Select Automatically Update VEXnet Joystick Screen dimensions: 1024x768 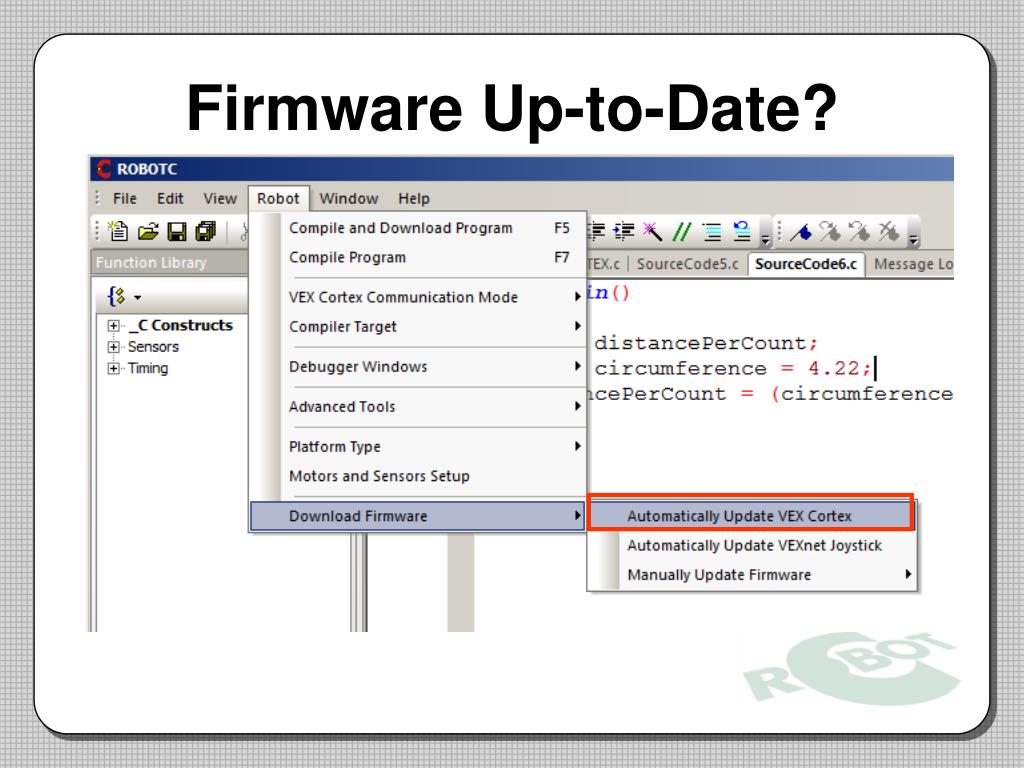pos(752,545)
